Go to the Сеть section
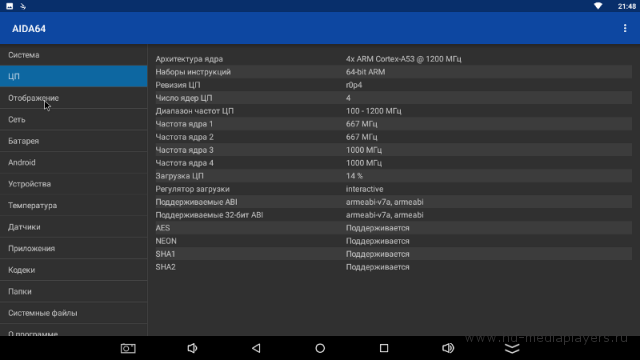 coord(73,120)
